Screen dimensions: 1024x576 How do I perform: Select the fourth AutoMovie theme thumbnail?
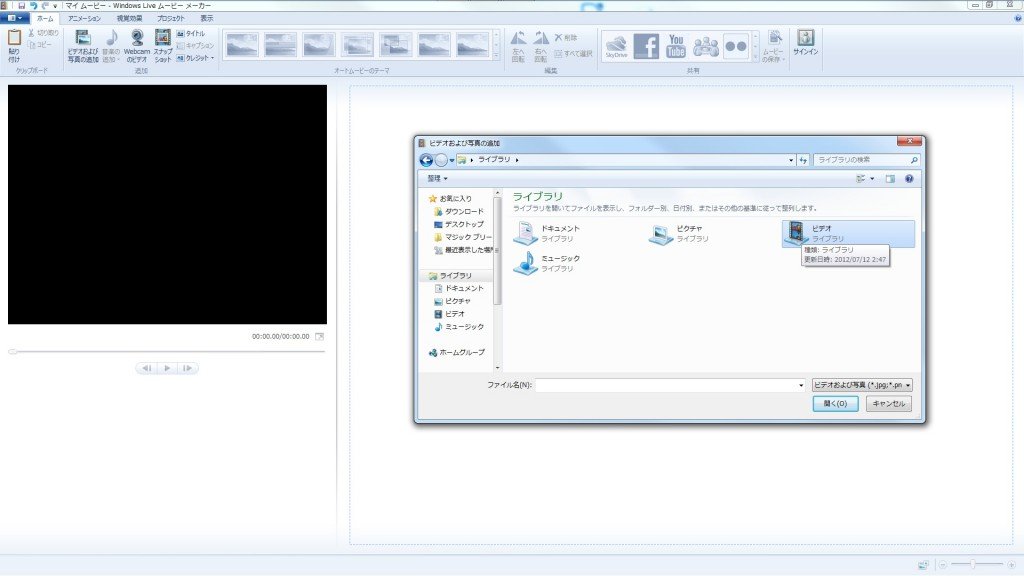[x=357, y=46]
